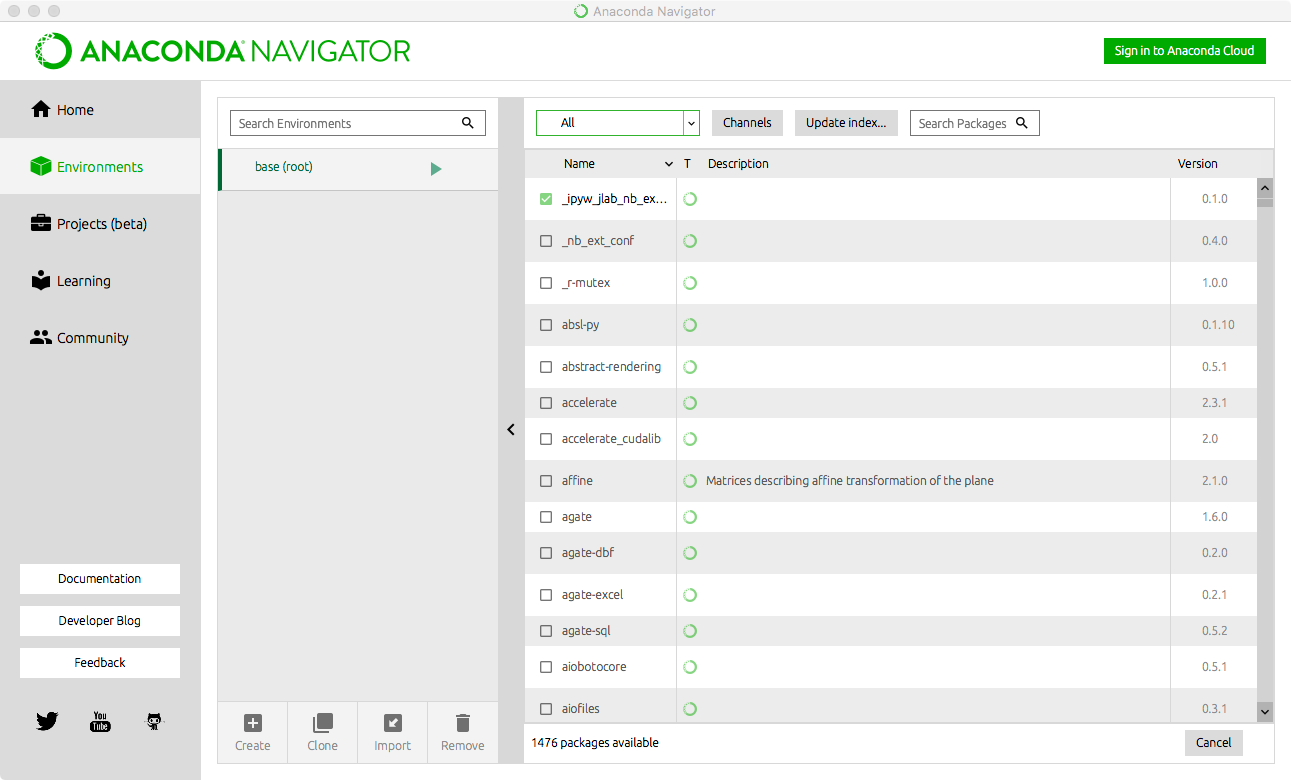Click the Twitter icon in sidebar
This screenshot has height=780, width=1291.
pos(47,721)
